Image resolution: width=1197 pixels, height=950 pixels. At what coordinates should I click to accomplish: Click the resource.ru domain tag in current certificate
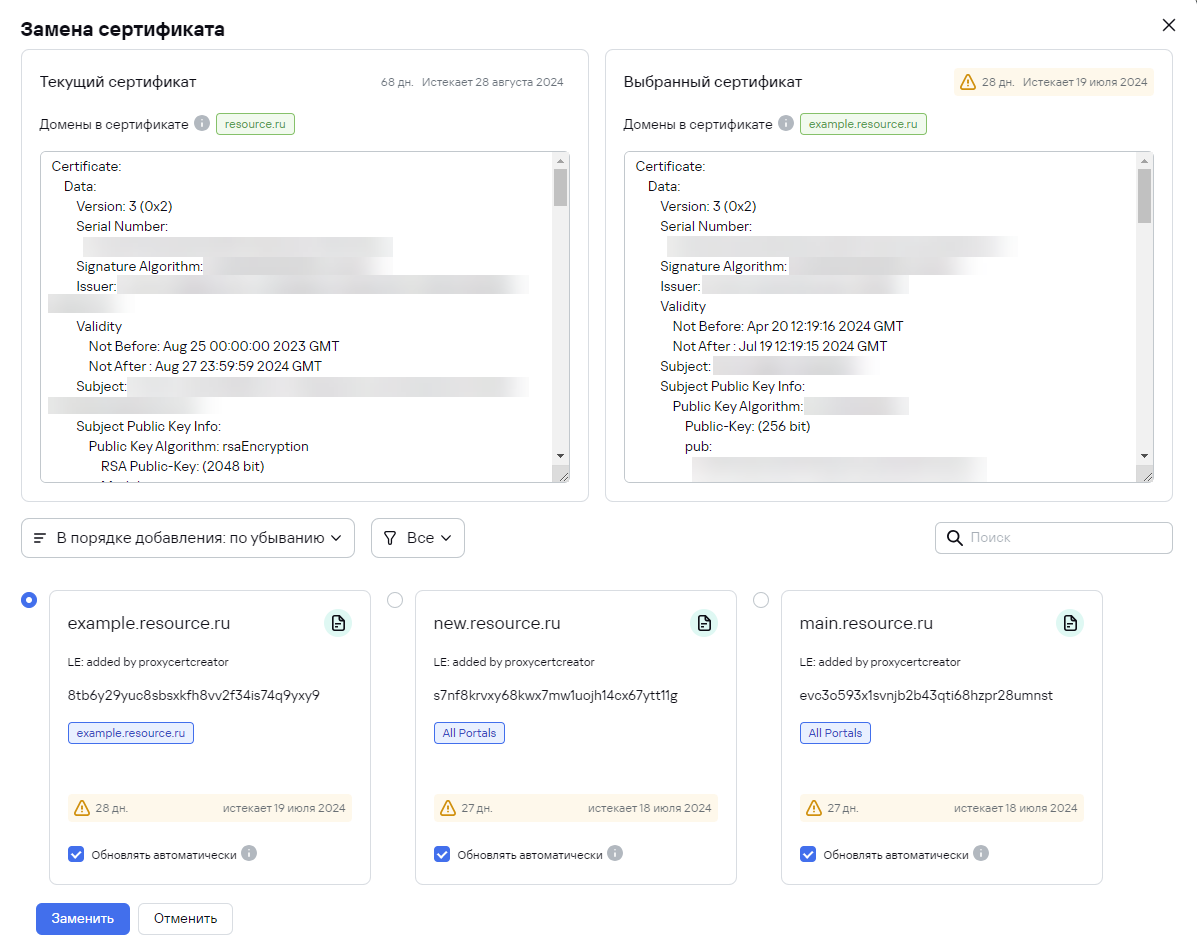[x=255, y=124]
